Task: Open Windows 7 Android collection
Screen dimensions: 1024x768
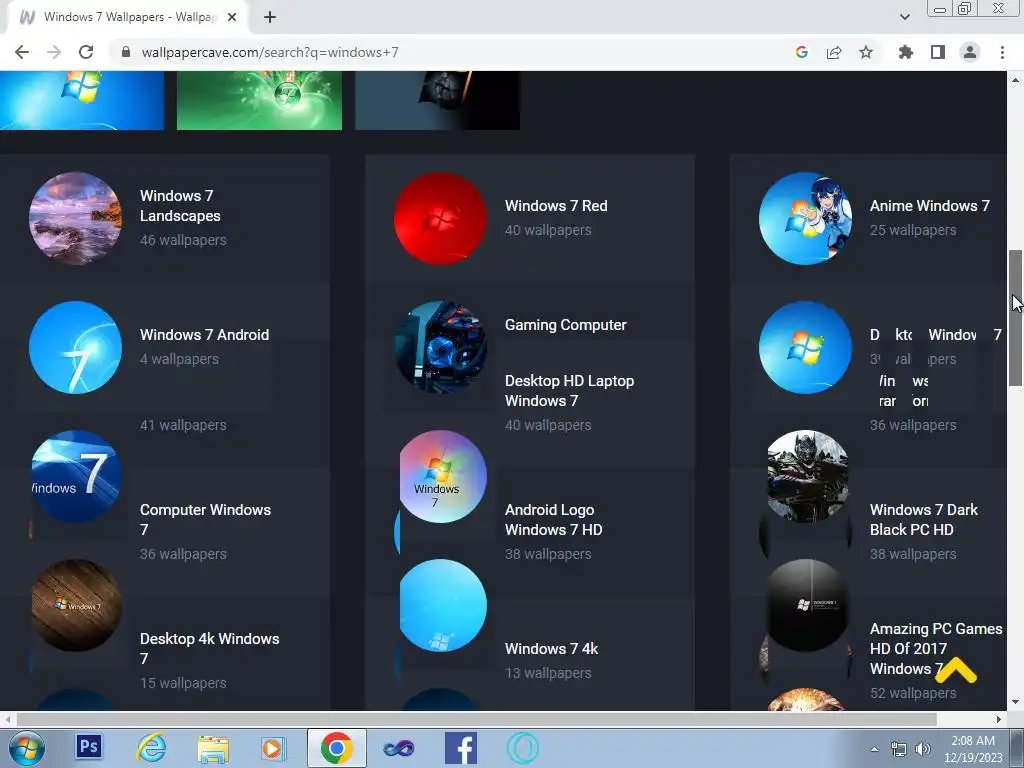Action: [x=204, y=334]
